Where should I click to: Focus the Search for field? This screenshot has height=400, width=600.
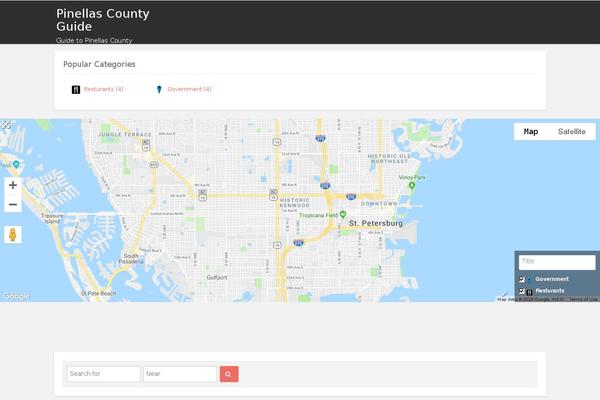(104, 374)
